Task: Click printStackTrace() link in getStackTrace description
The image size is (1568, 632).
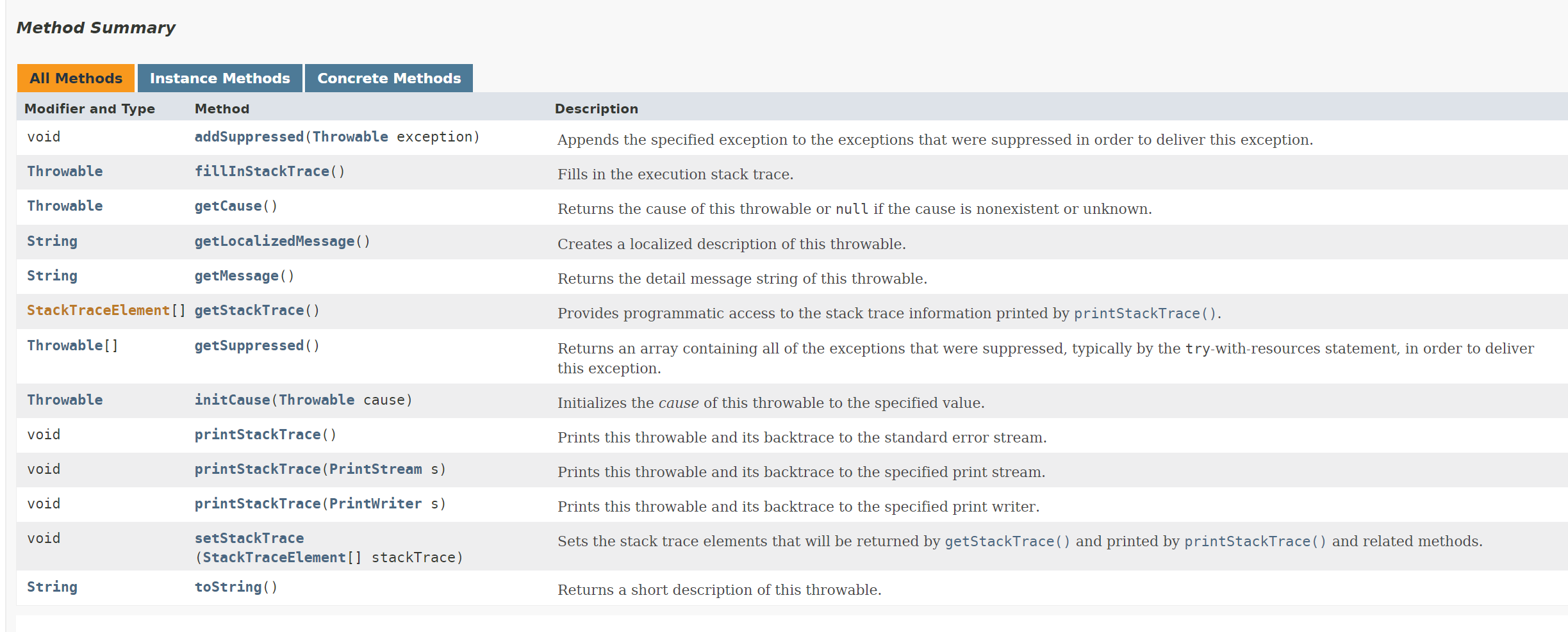Action: [1144, 314]
